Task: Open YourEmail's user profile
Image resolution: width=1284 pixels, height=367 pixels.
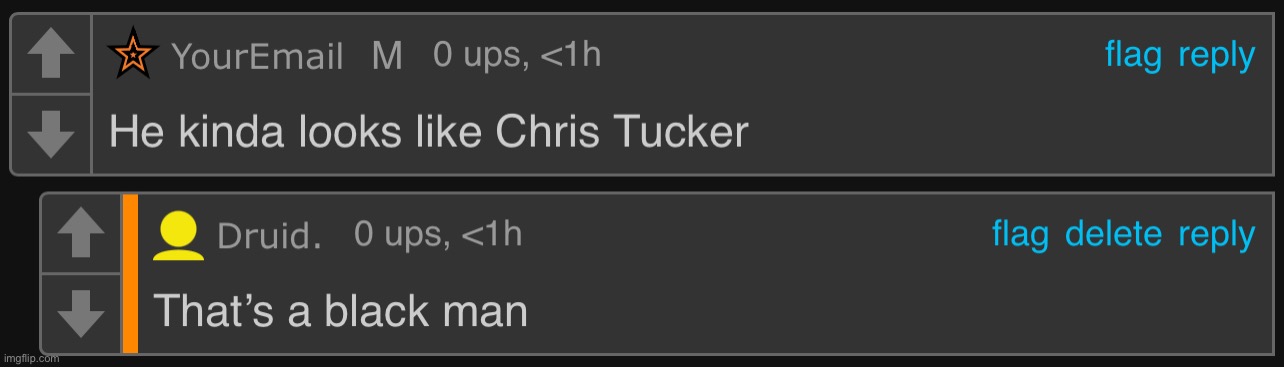Action: (257, 57)
